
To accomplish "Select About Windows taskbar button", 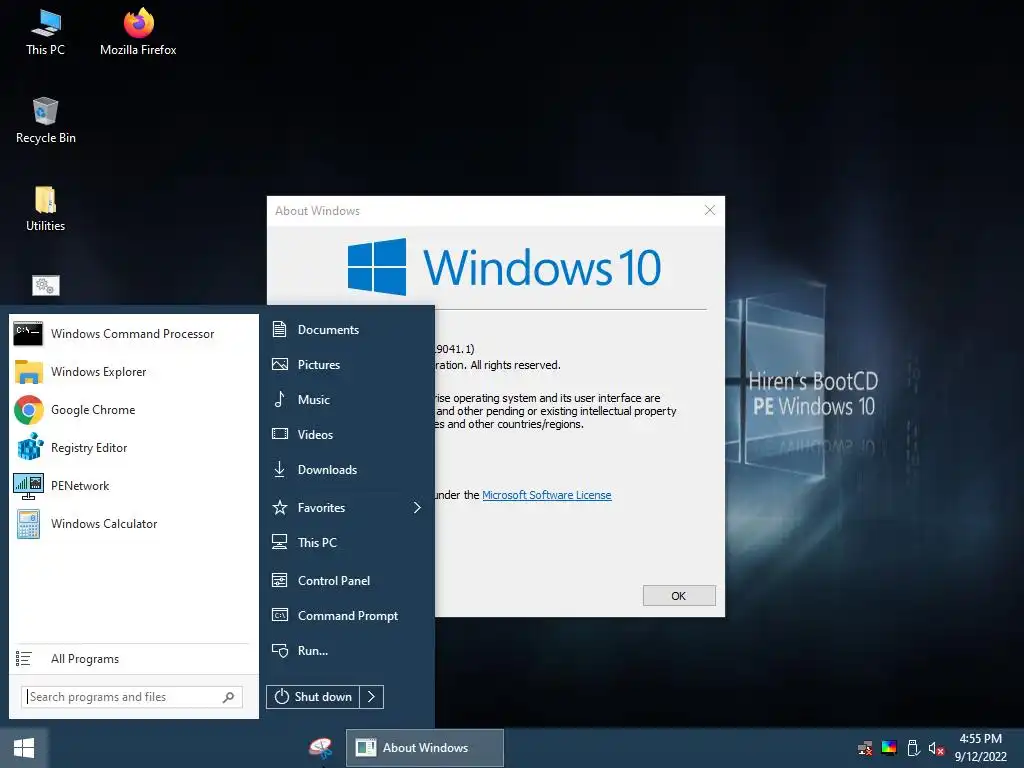I will 424,748.
